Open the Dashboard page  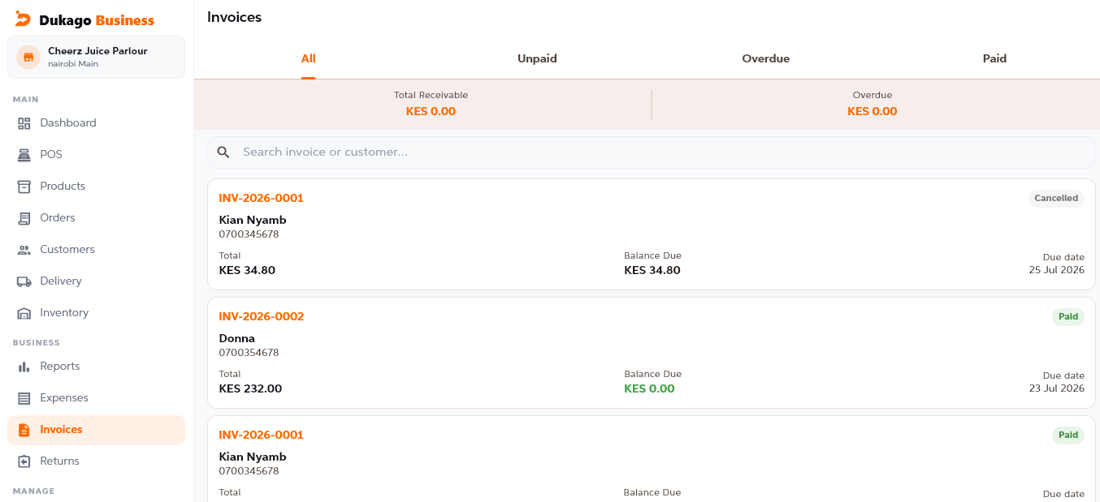(x=96, y=123)
